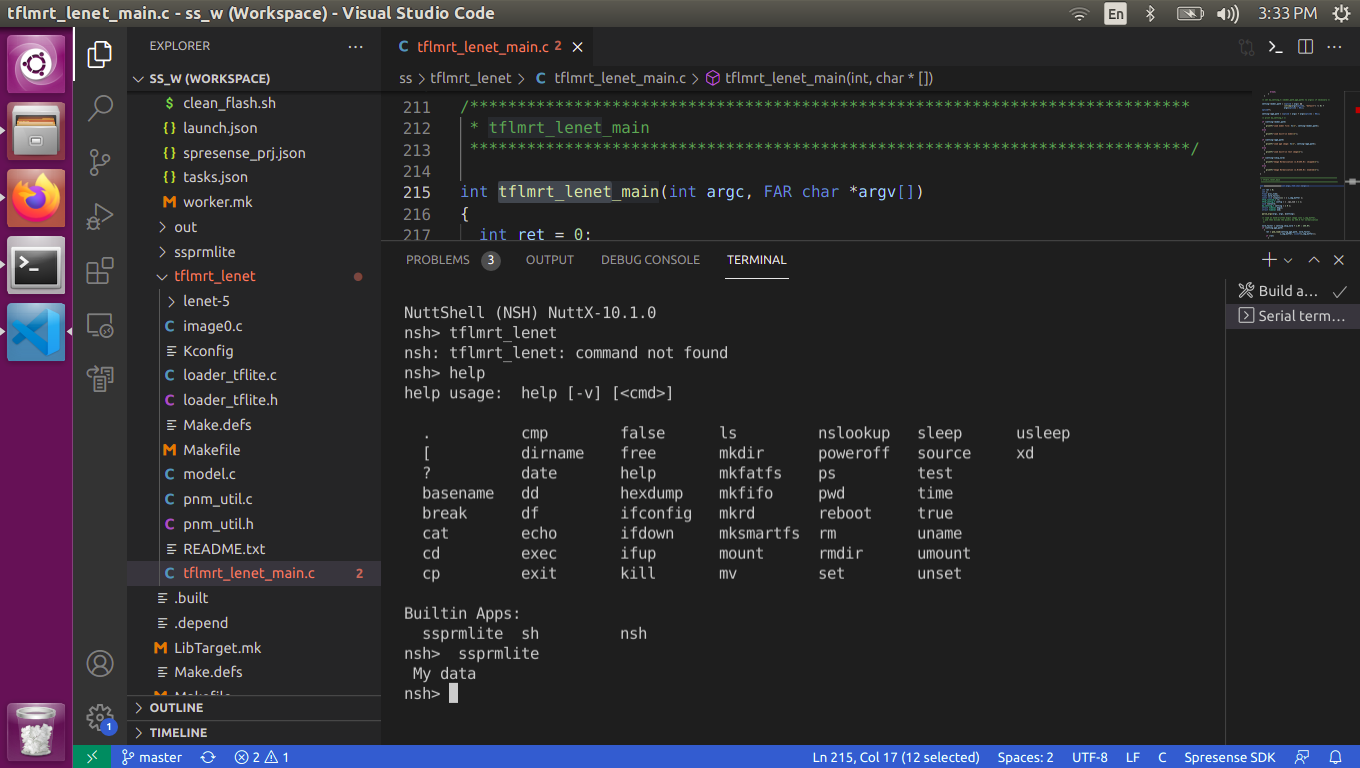Change cursor position via Ln 215, Col 17
This screenshot has width=1360, height=768.
[896, 757]
